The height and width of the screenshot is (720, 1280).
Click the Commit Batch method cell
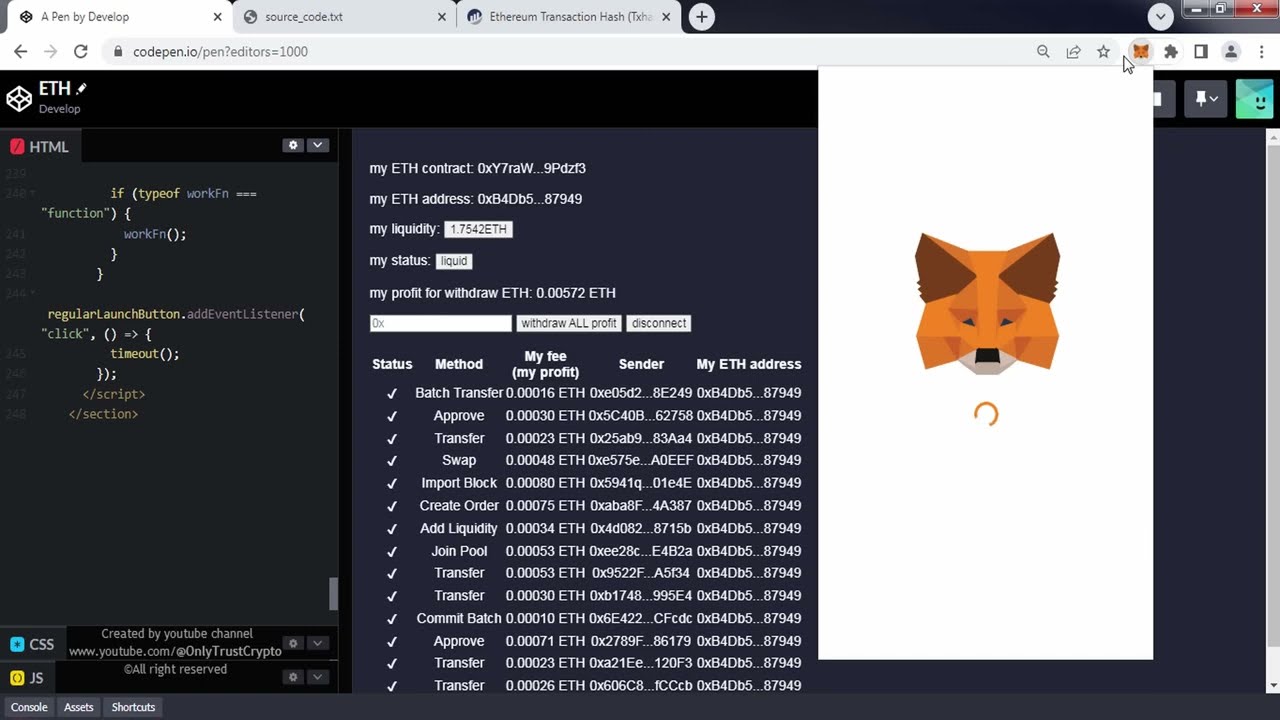(459, 619)
